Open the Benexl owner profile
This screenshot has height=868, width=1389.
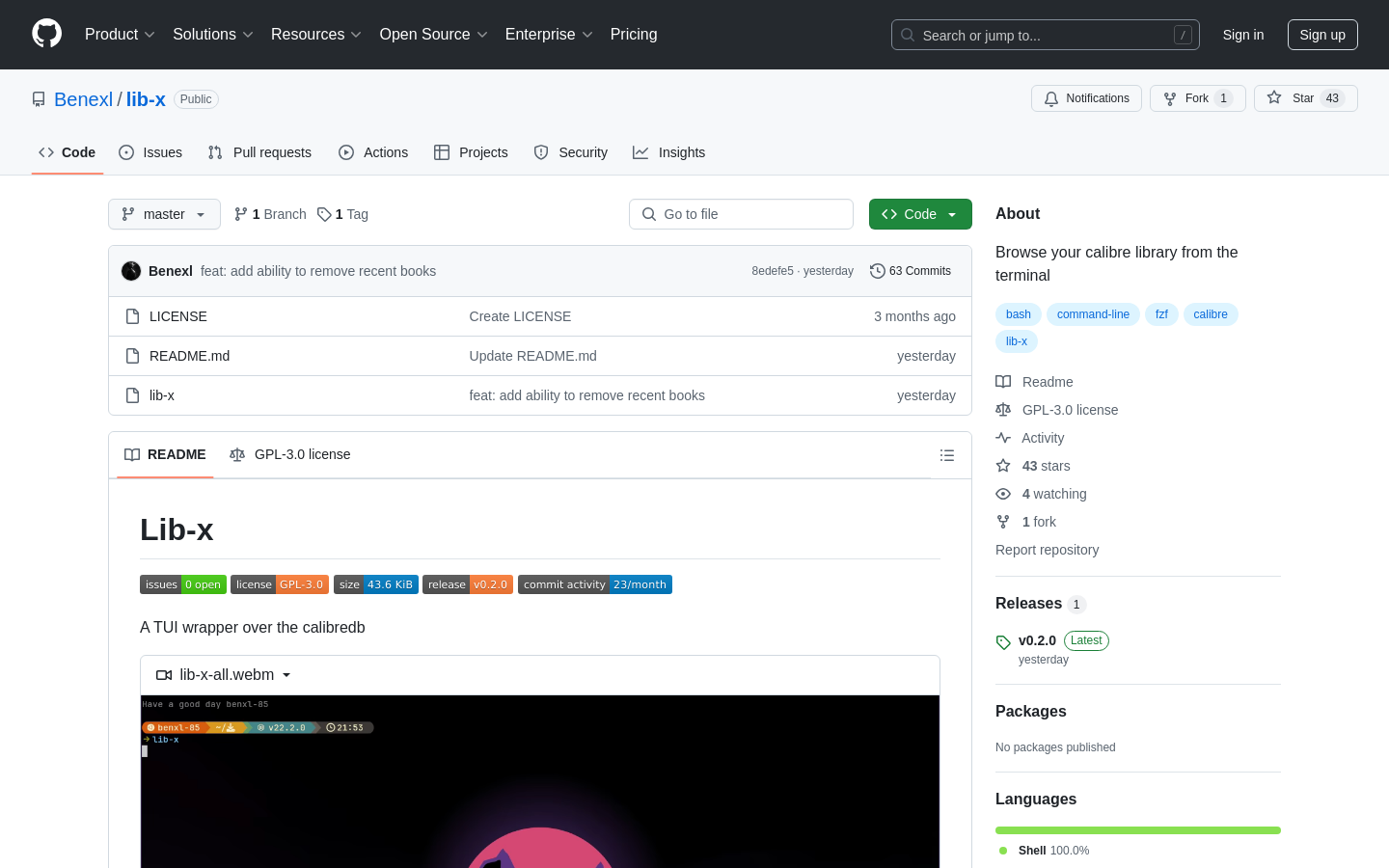[x=83, y=99]
